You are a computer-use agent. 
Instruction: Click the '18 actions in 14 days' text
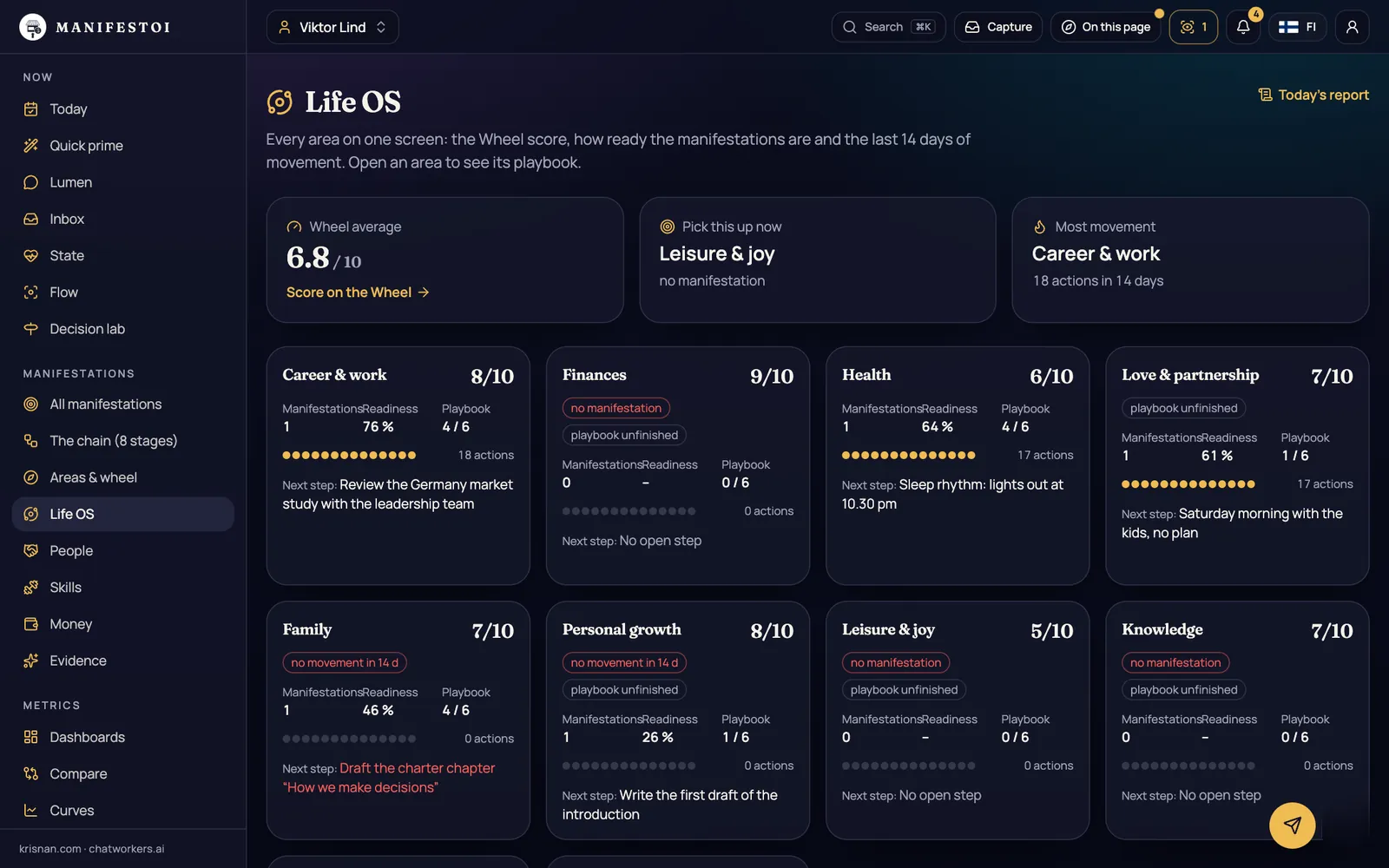(x=1097, y=281)
